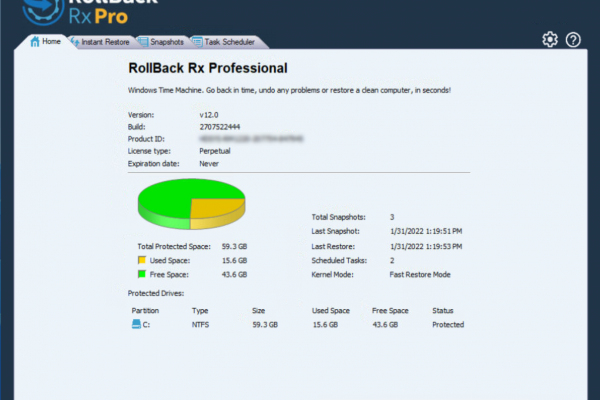
Task: Click the Partition column header
Action: (x=145, y=310)
